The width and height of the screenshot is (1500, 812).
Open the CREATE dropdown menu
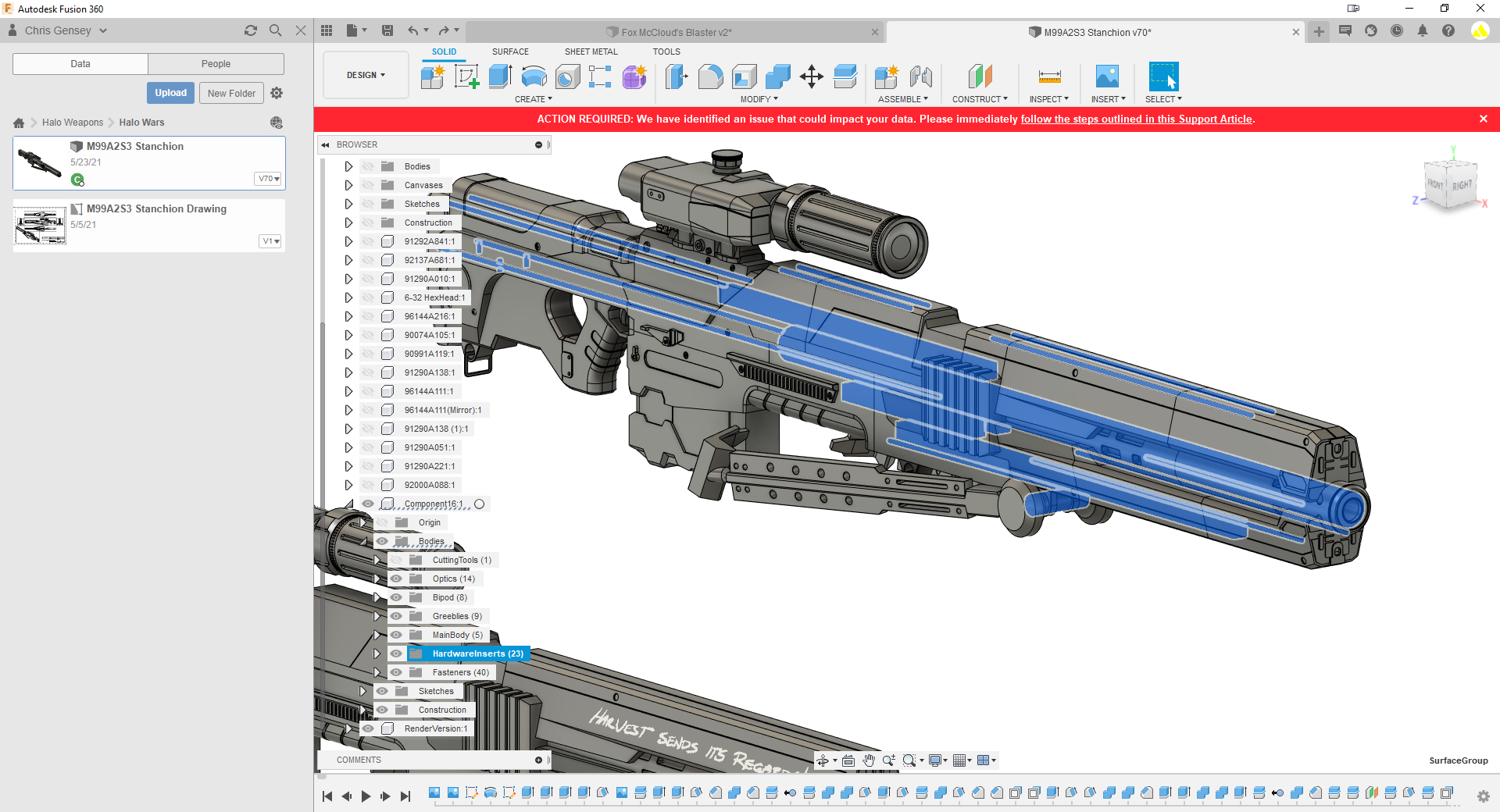tap(533, 99)
